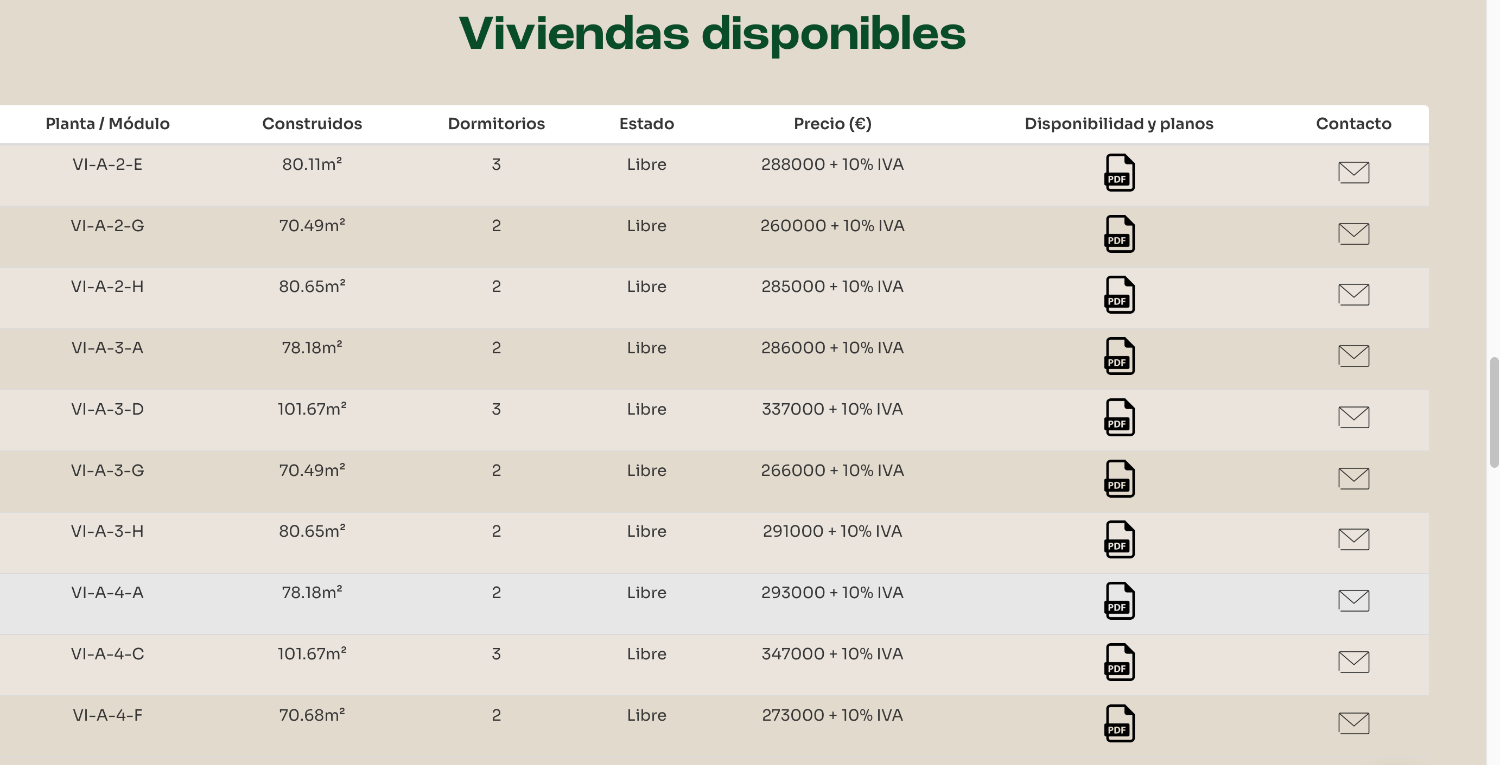1500x765 pixels.
Task: Click contact envelope for VI-A-4-F
Action: [1353, 723]
